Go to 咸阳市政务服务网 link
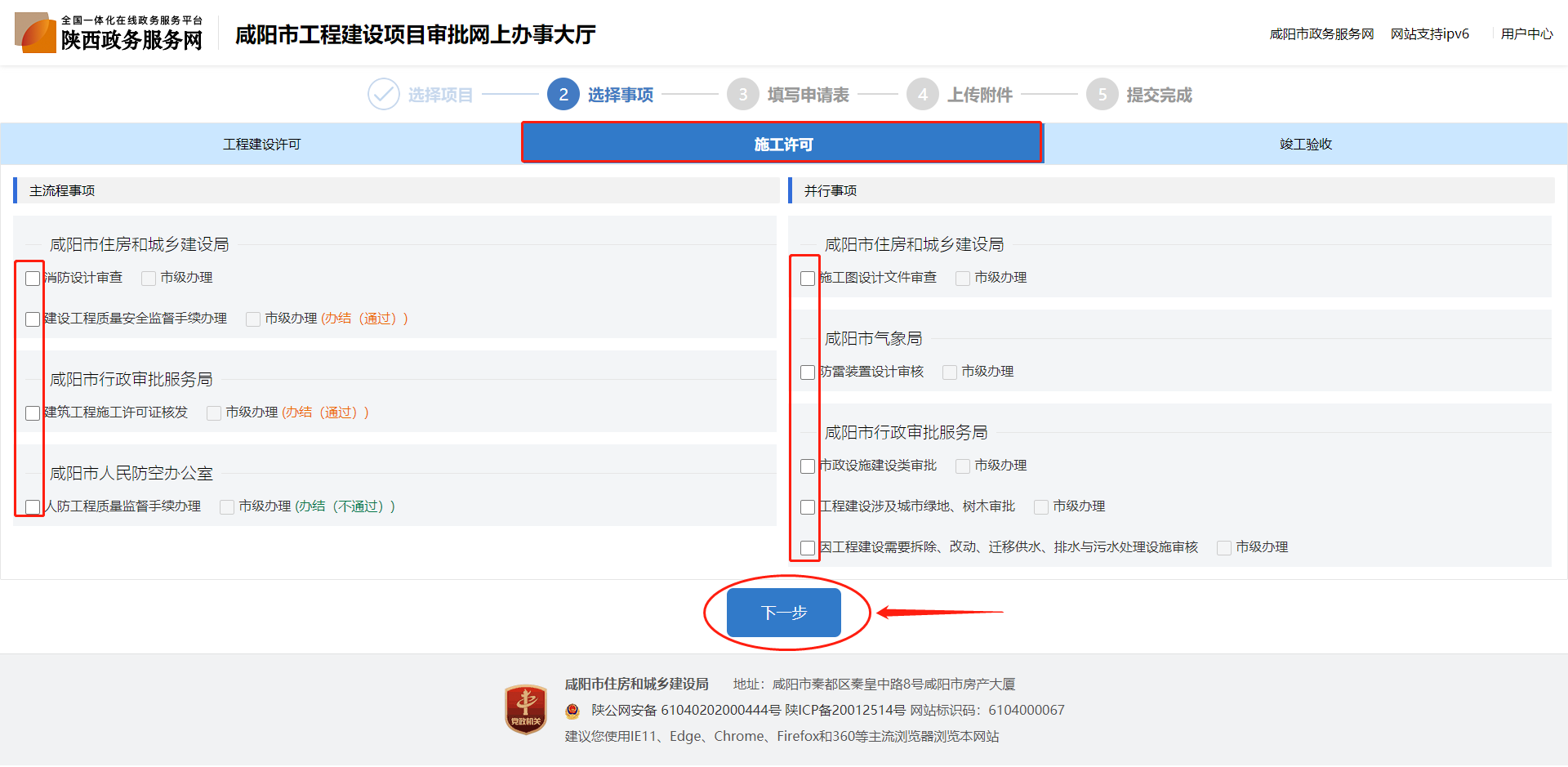 (x=1321, y=34)
